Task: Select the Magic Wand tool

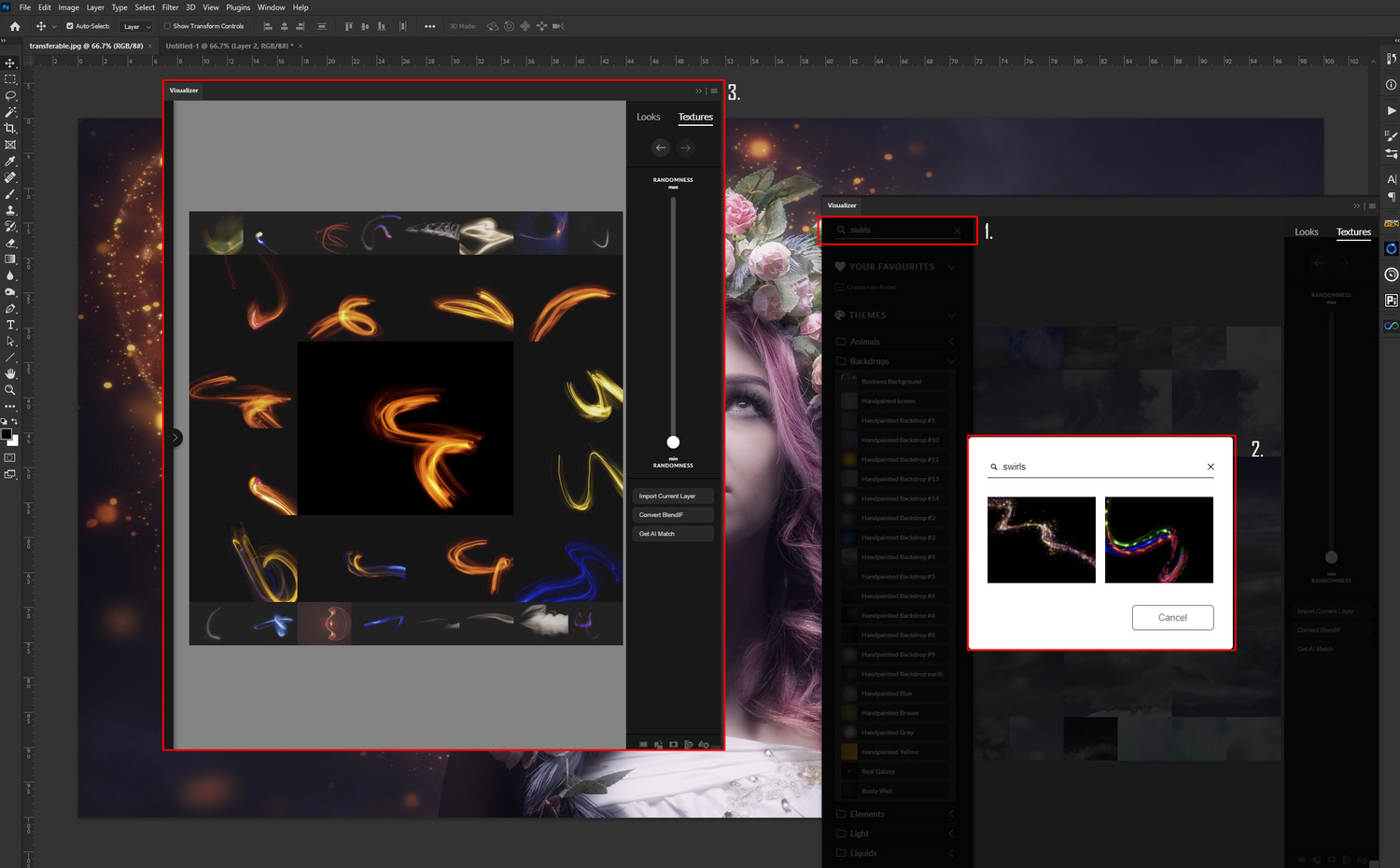Action: (10, 112)
